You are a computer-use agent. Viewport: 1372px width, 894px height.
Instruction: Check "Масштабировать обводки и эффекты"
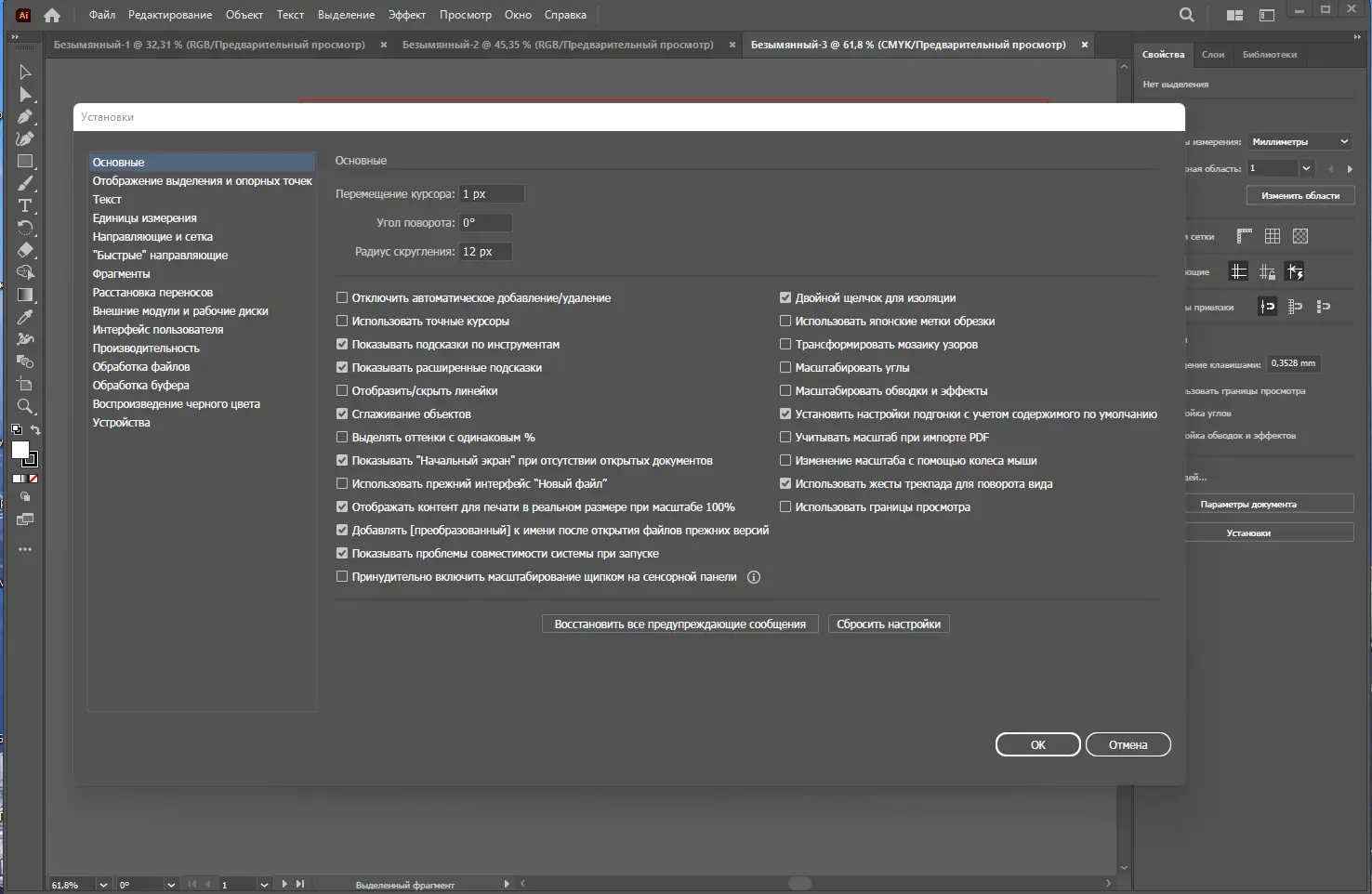[x=785, y=391]
